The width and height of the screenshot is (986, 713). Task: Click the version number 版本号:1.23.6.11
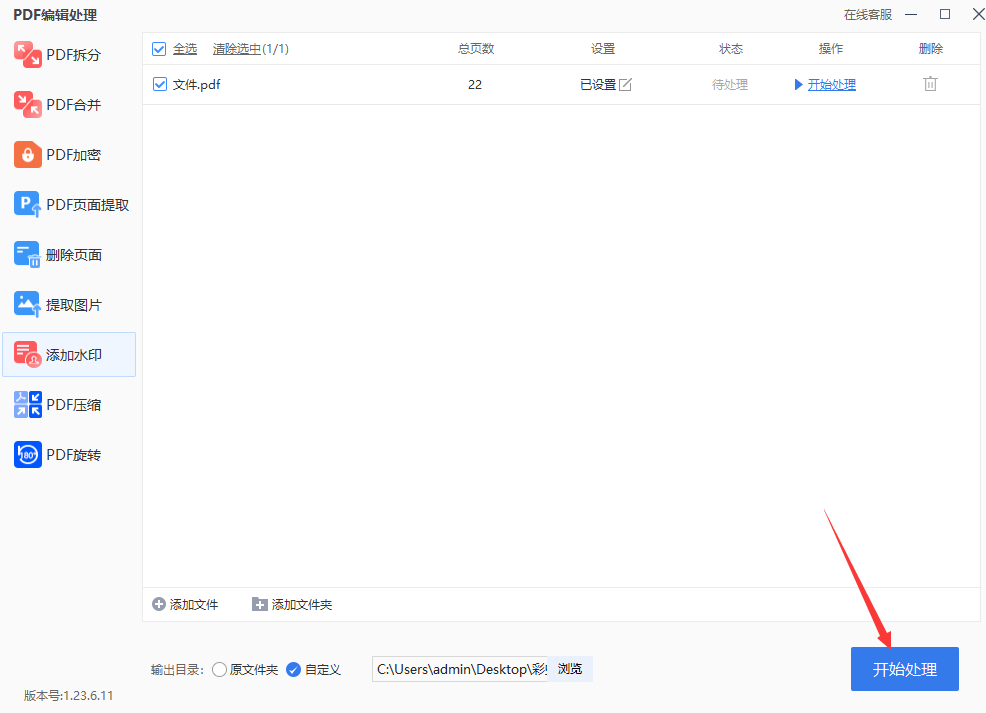coord(69,695)
